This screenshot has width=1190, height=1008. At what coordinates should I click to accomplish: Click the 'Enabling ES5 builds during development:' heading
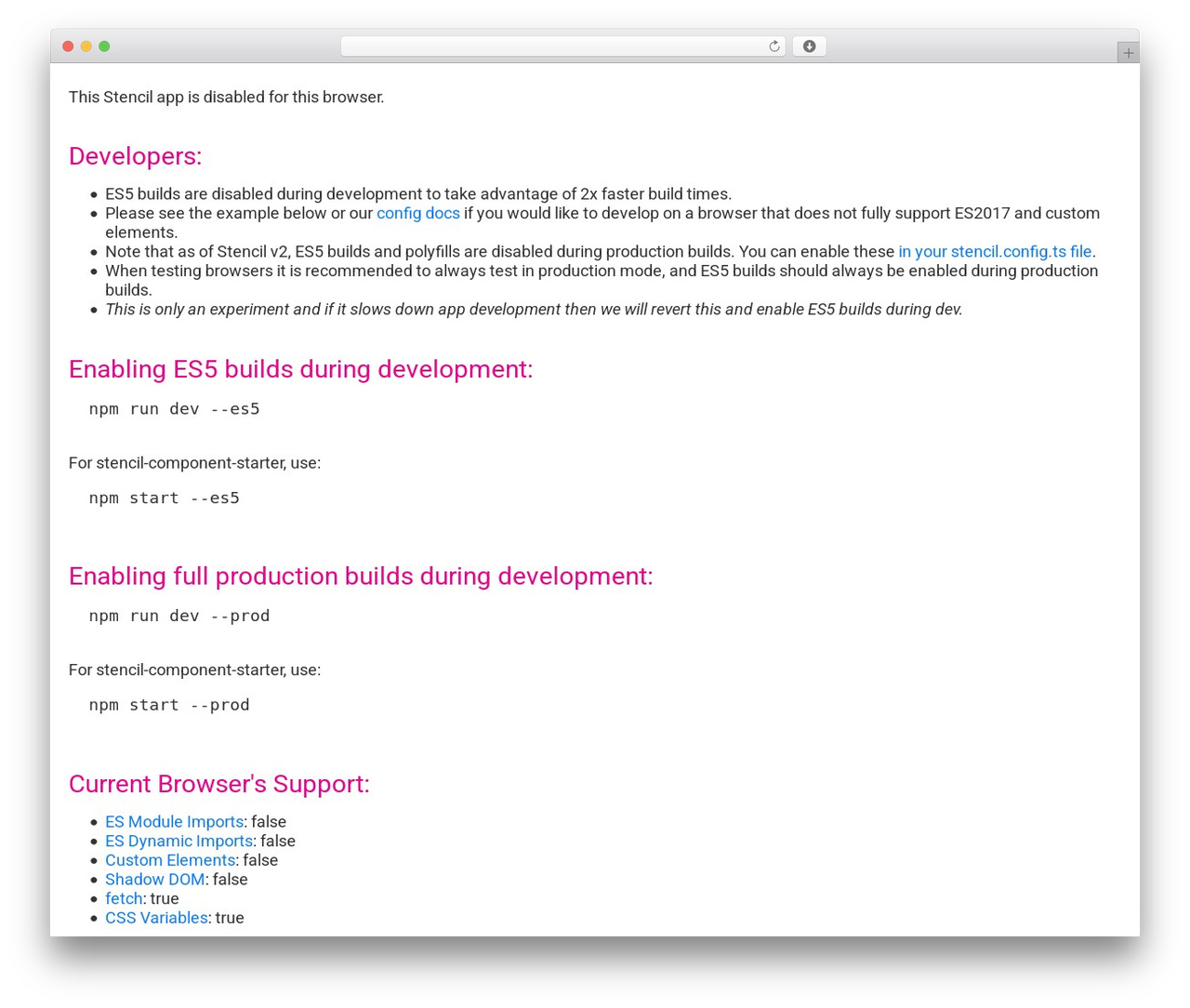tap(301, 369)
